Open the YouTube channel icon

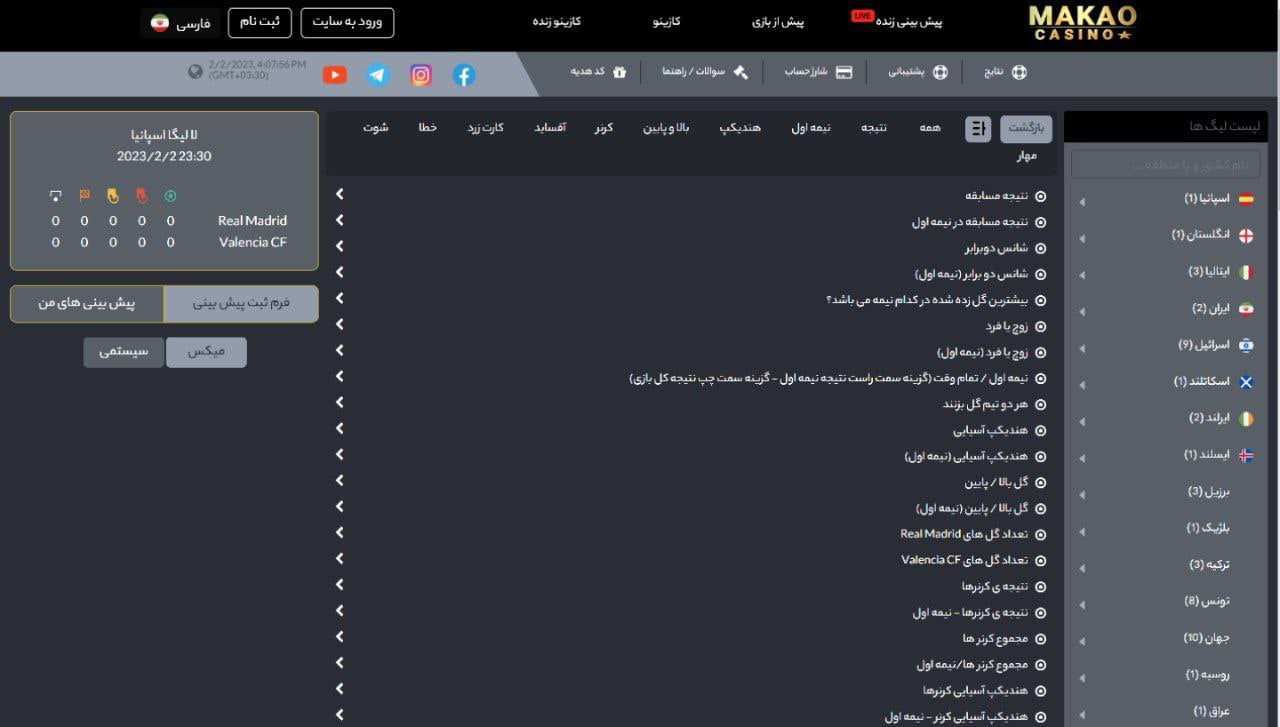pos(335,74)
